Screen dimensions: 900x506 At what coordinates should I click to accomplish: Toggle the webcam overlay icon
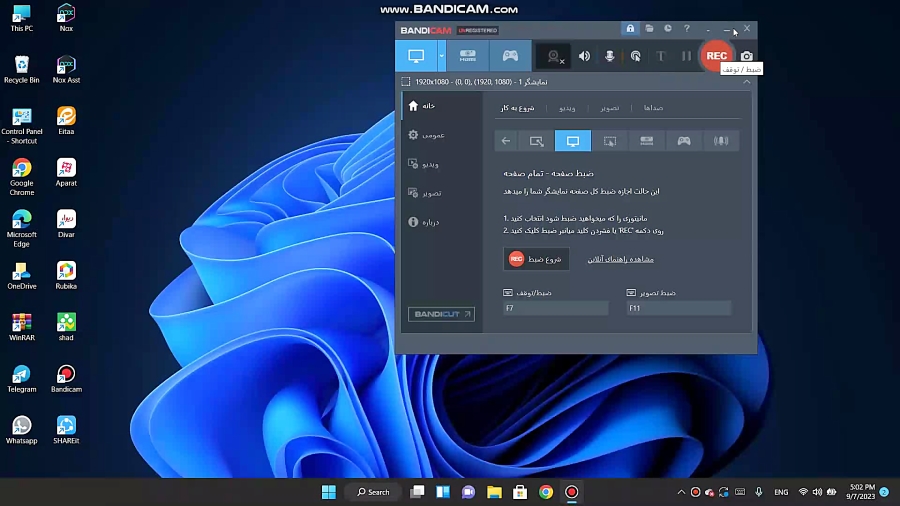554,56
